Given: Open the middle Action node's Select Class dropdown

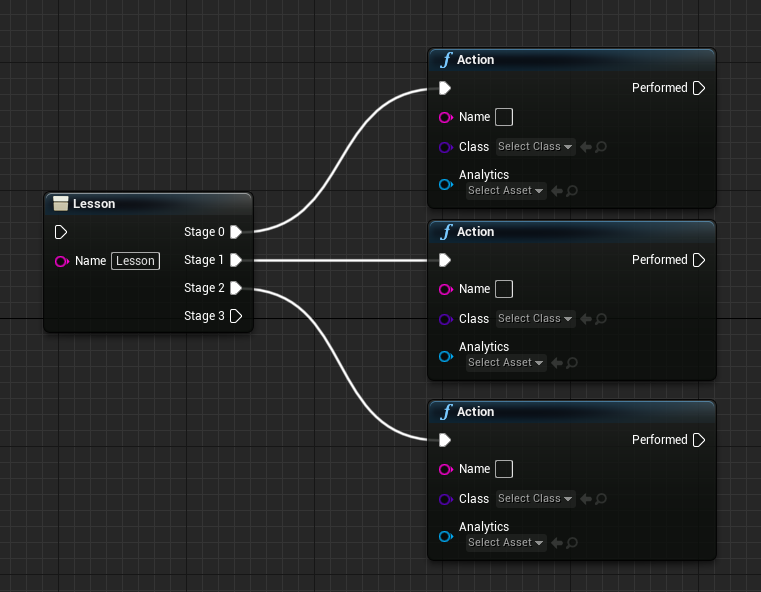Looking at the screenshot, I should point(535,319).
